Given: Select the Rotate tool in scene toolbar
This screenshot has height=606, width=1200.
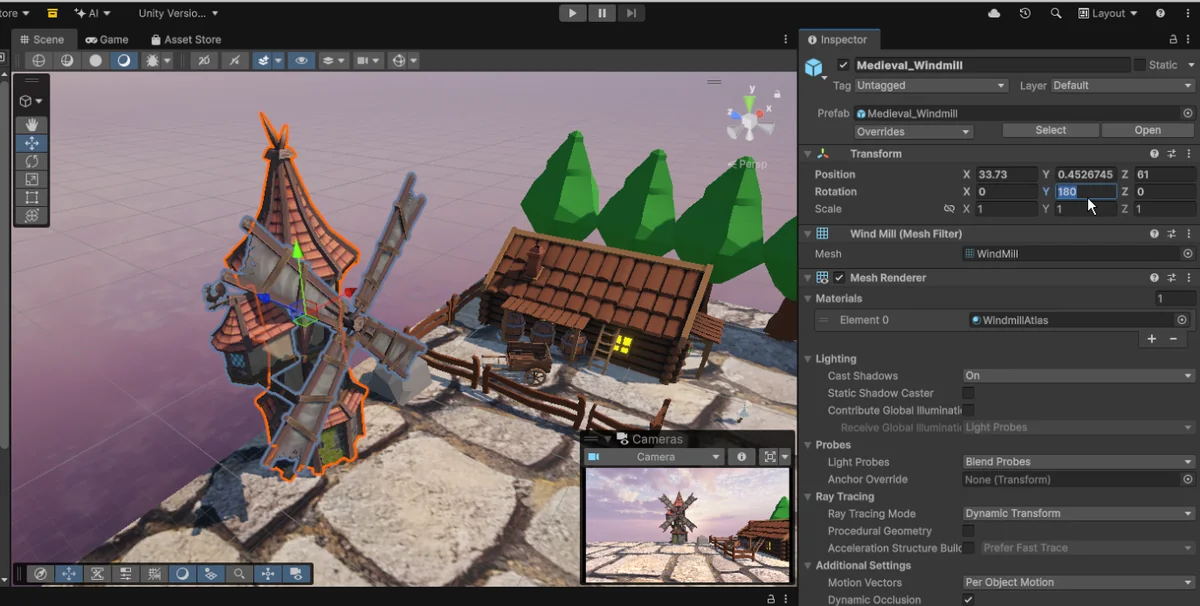Looking at the screenshot, I should 32,161.
